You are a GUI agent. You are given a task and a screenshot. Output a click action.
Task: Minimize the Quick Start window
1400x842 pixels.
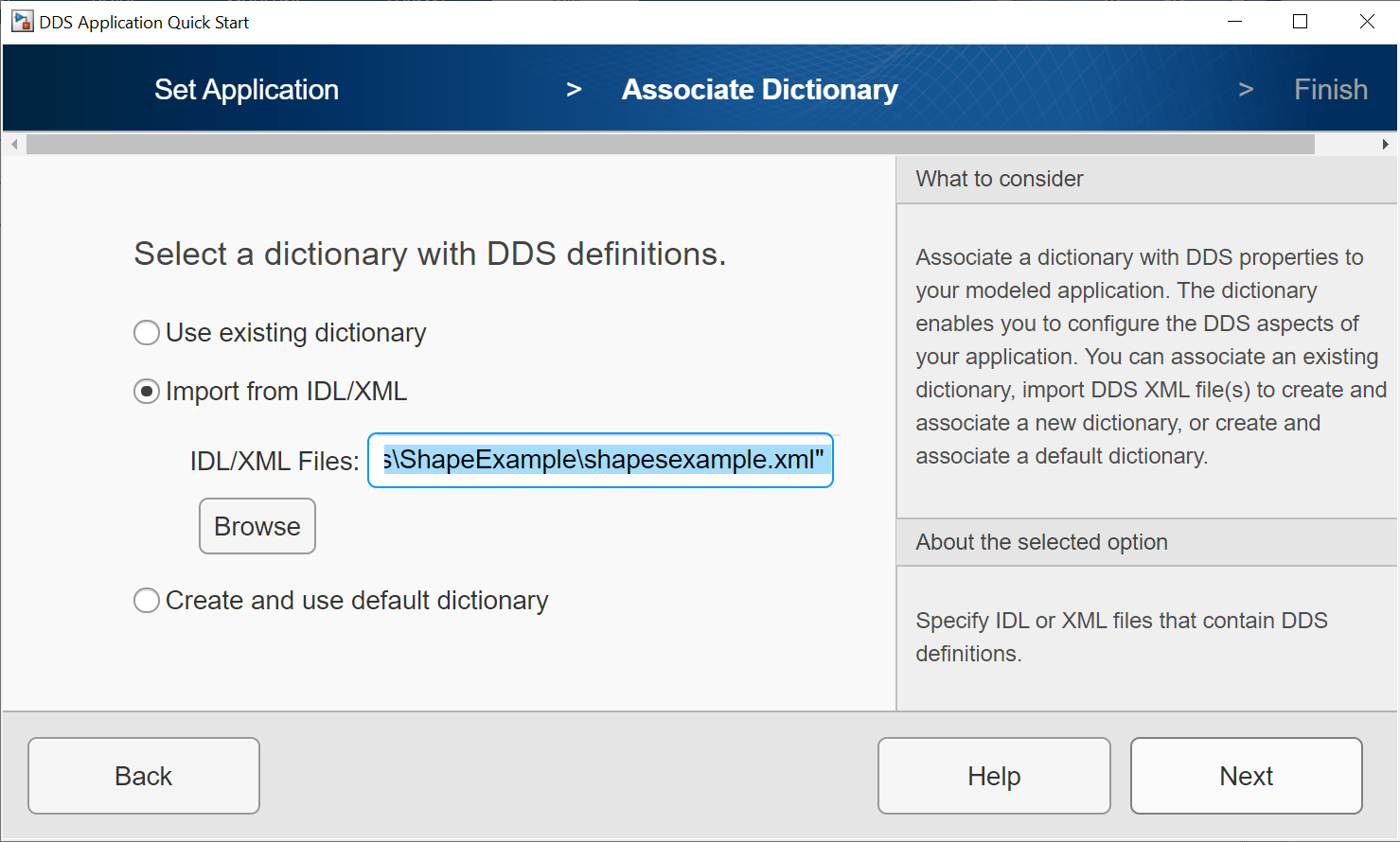[1234, 22]
